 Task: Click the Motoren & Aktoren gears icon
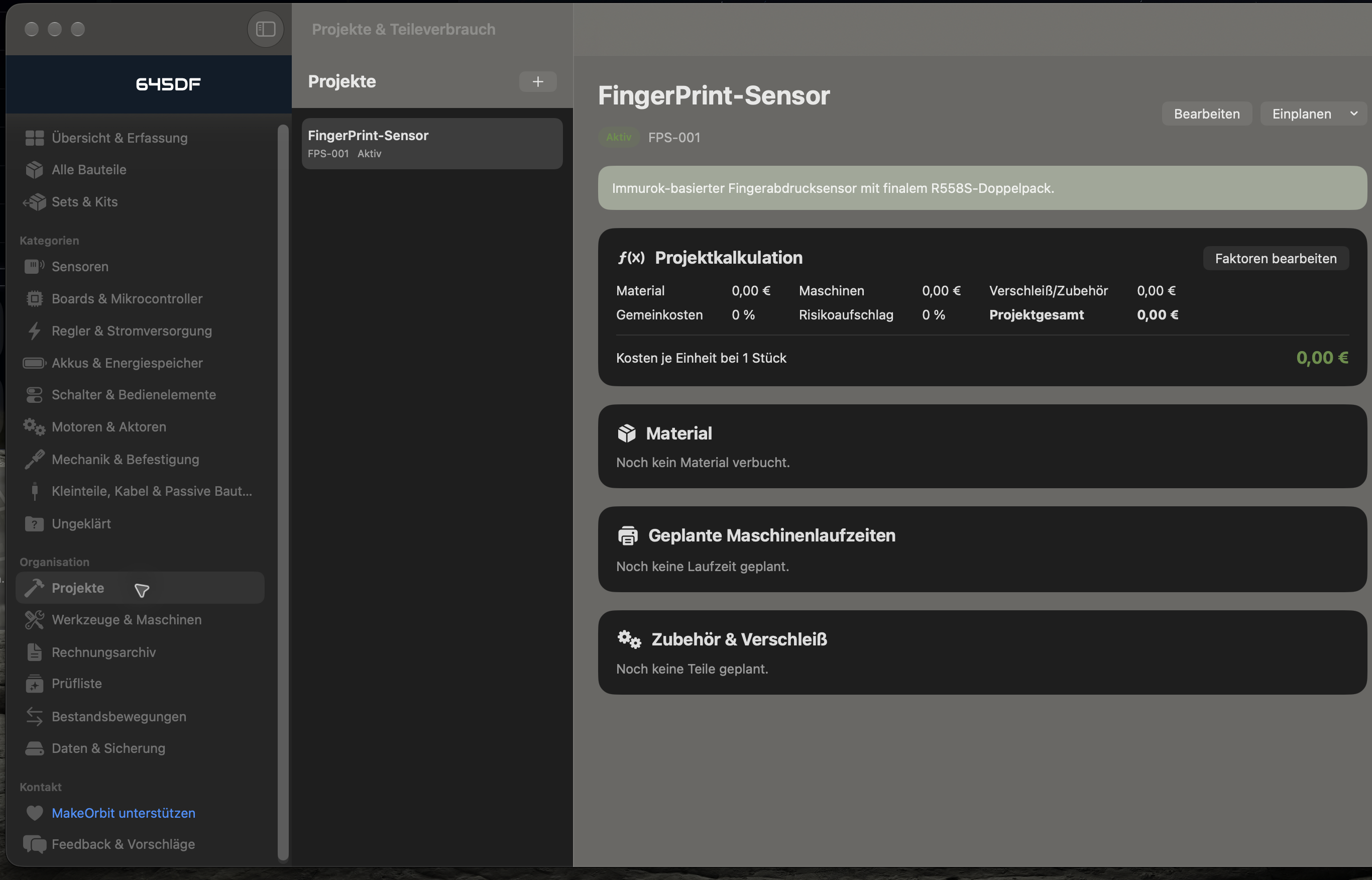(34, 427)
